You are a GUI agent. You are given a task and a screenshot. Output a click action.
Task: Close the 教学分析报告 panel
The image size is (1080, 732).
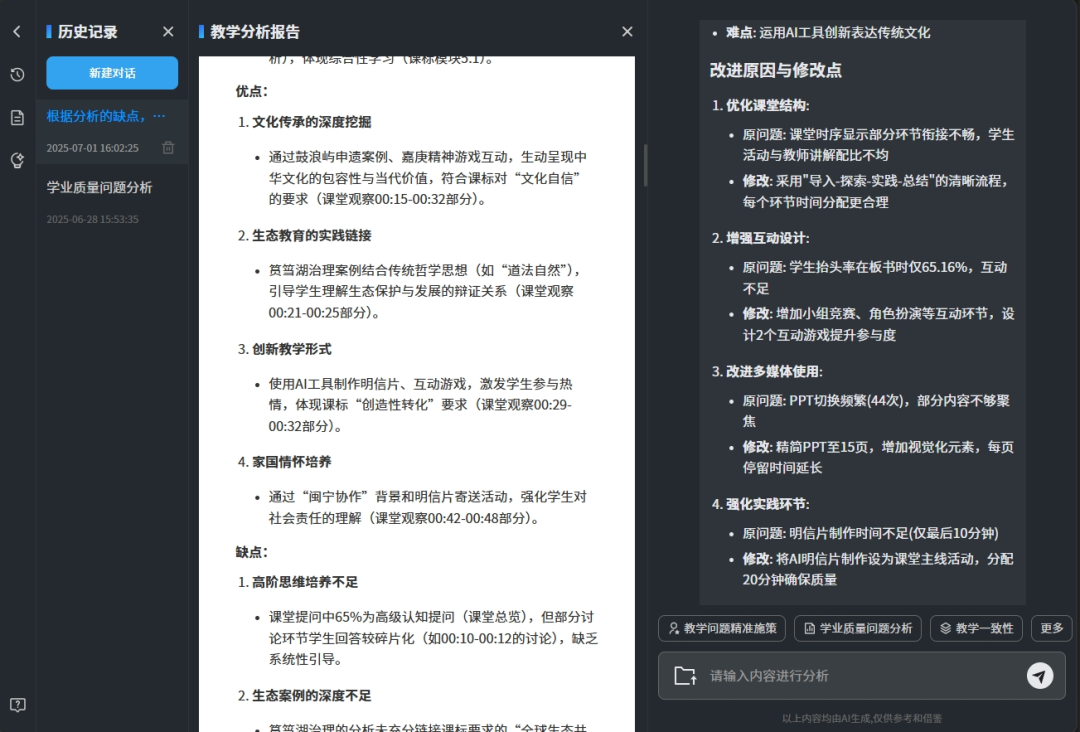pos(627,31)
